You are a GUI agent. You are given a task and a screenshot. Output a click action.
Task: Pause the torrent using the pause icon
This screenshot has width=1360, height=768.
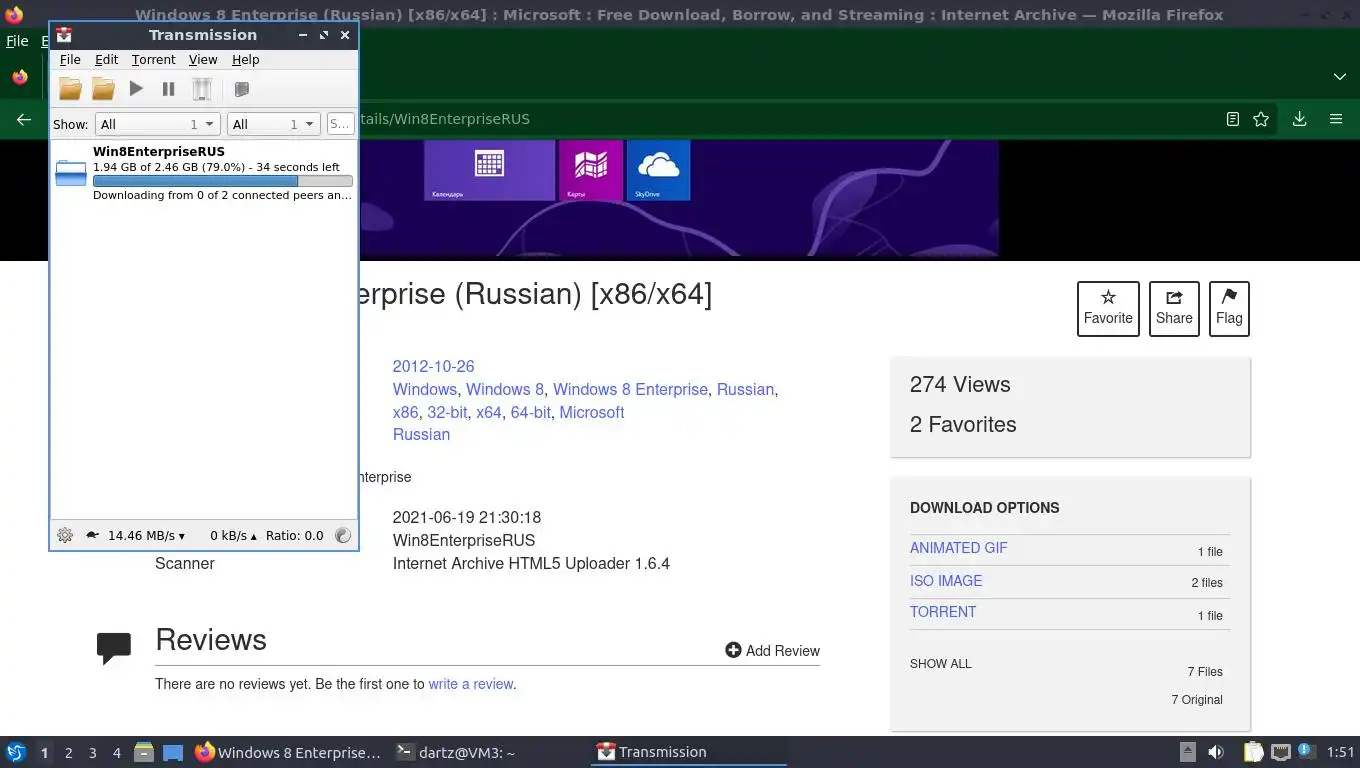click(x=168, y=89)
